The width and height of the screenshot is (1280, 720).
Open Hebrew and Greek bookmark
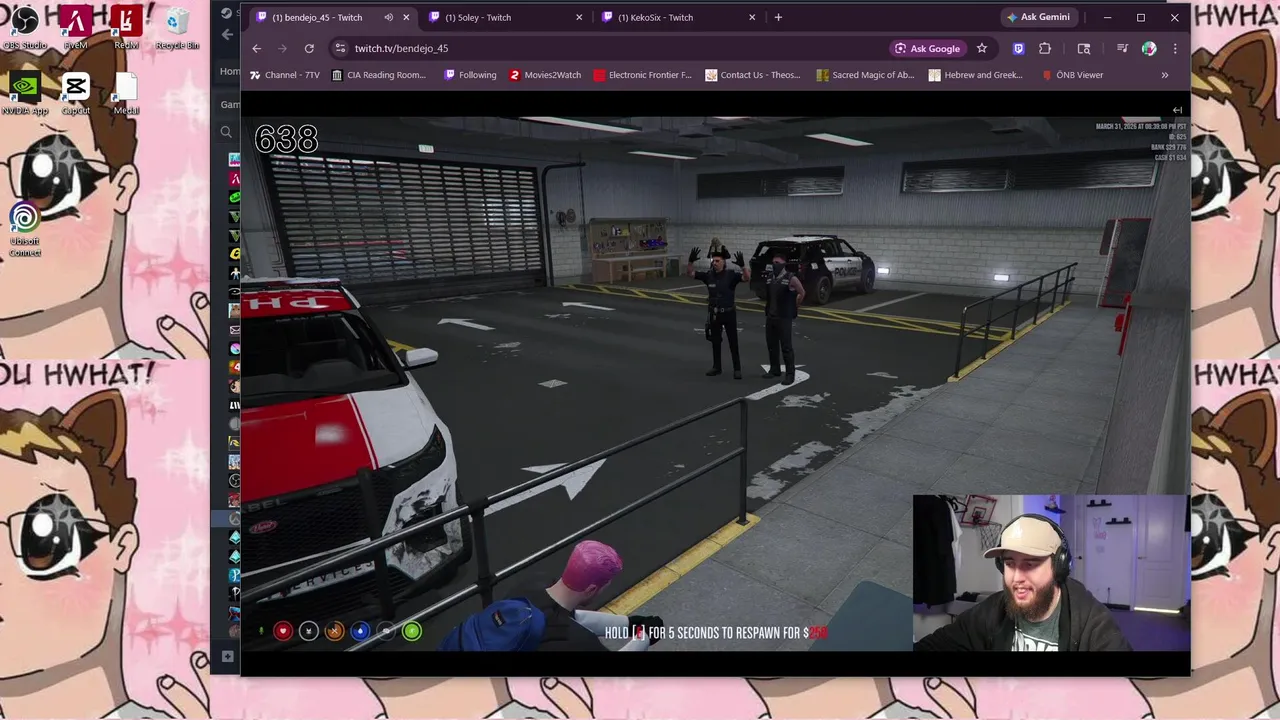coord(976,75)
